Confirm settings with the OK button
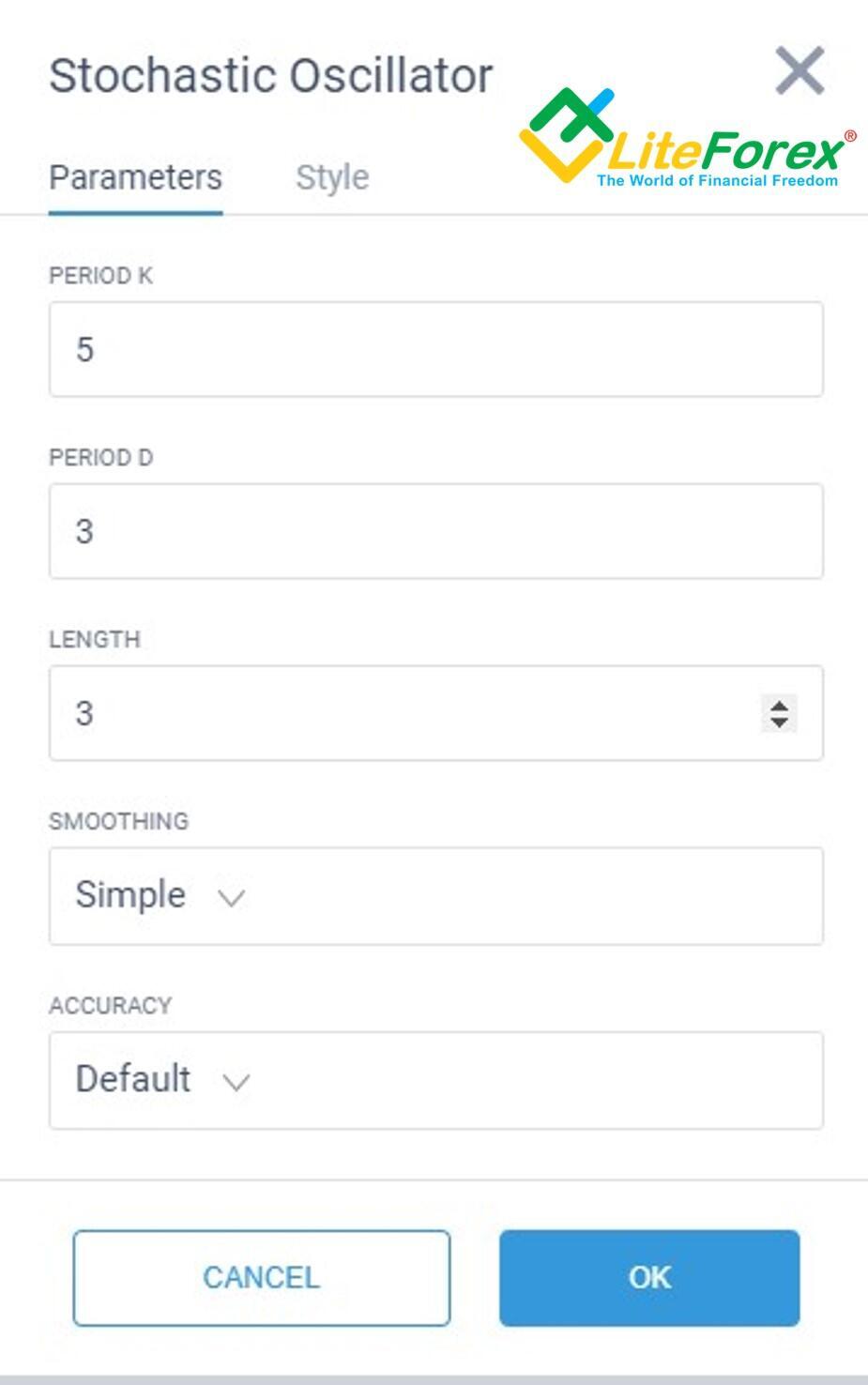This screenshot has width=868, height=1385. point(649,1278)
